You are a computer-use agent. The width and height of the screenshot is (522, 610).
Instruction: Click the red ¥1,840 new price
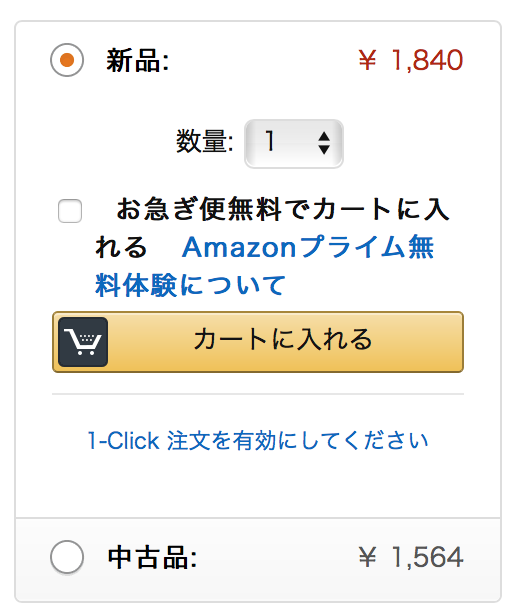pyautogui.click(x=411, y=60)
